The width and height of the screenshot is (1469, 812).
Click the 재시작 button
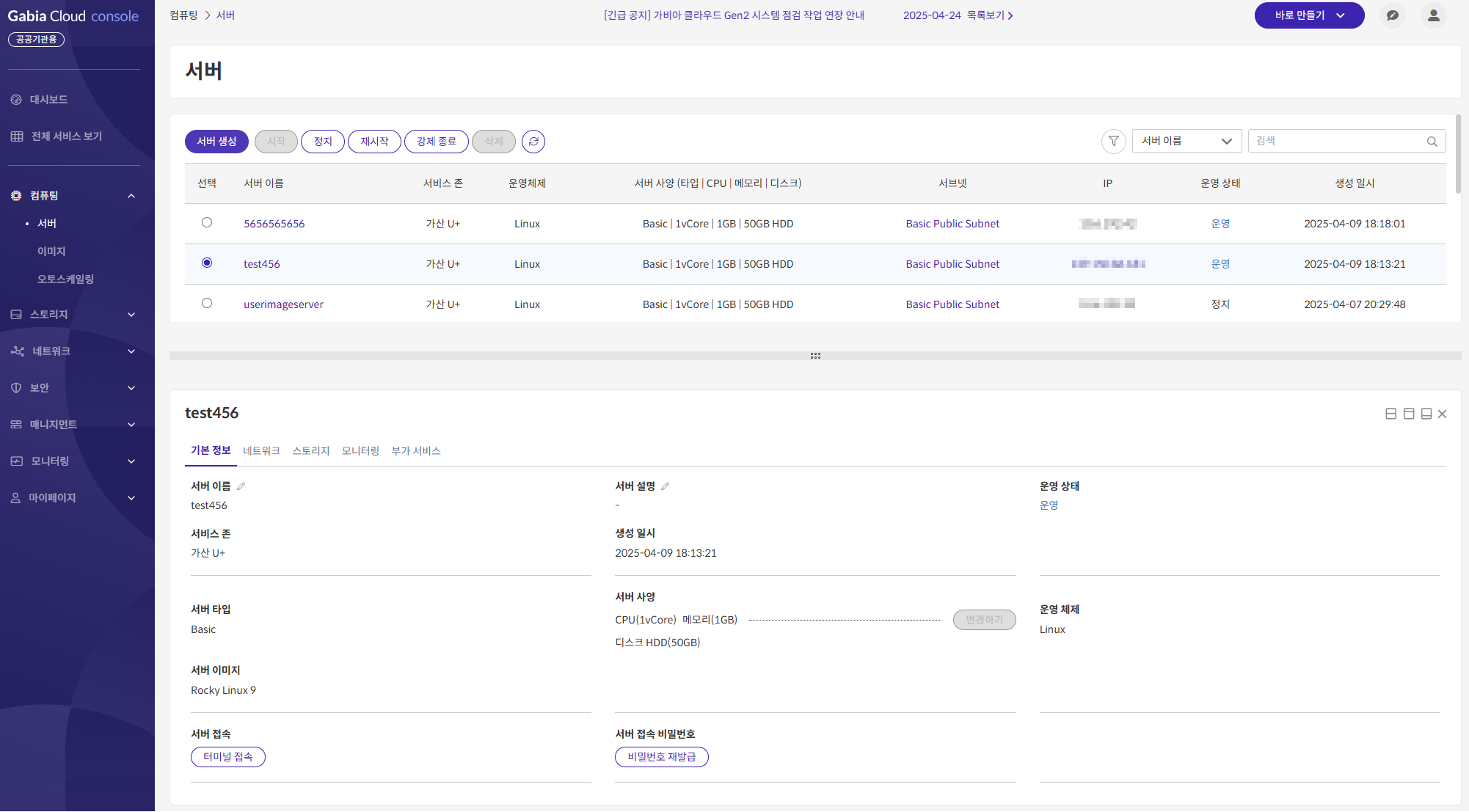(374, 142)
